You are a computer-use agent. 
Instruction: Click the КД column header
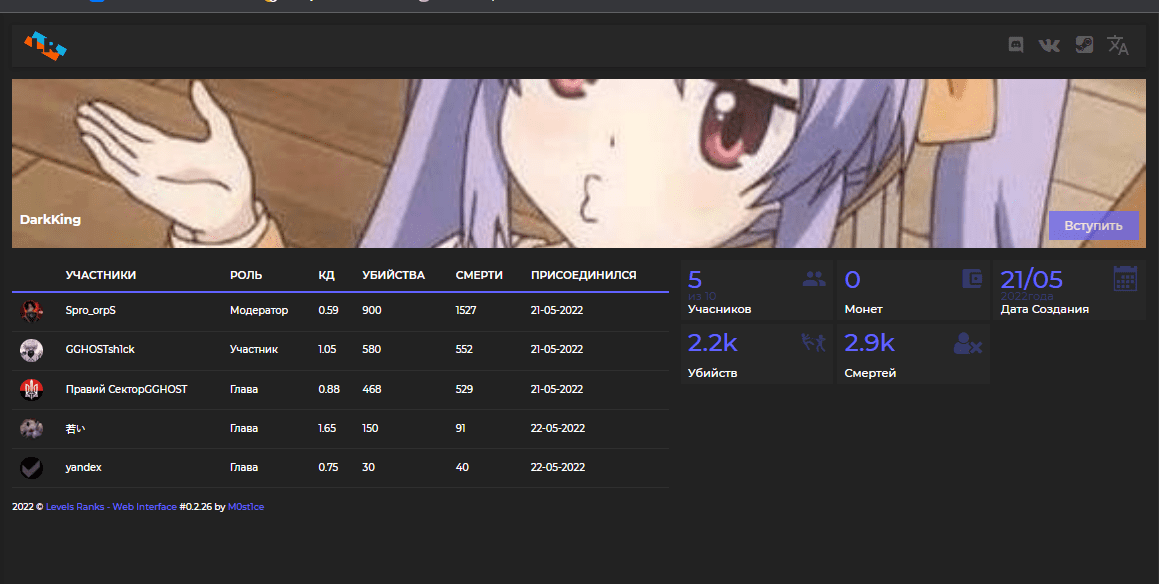point(326,275)
